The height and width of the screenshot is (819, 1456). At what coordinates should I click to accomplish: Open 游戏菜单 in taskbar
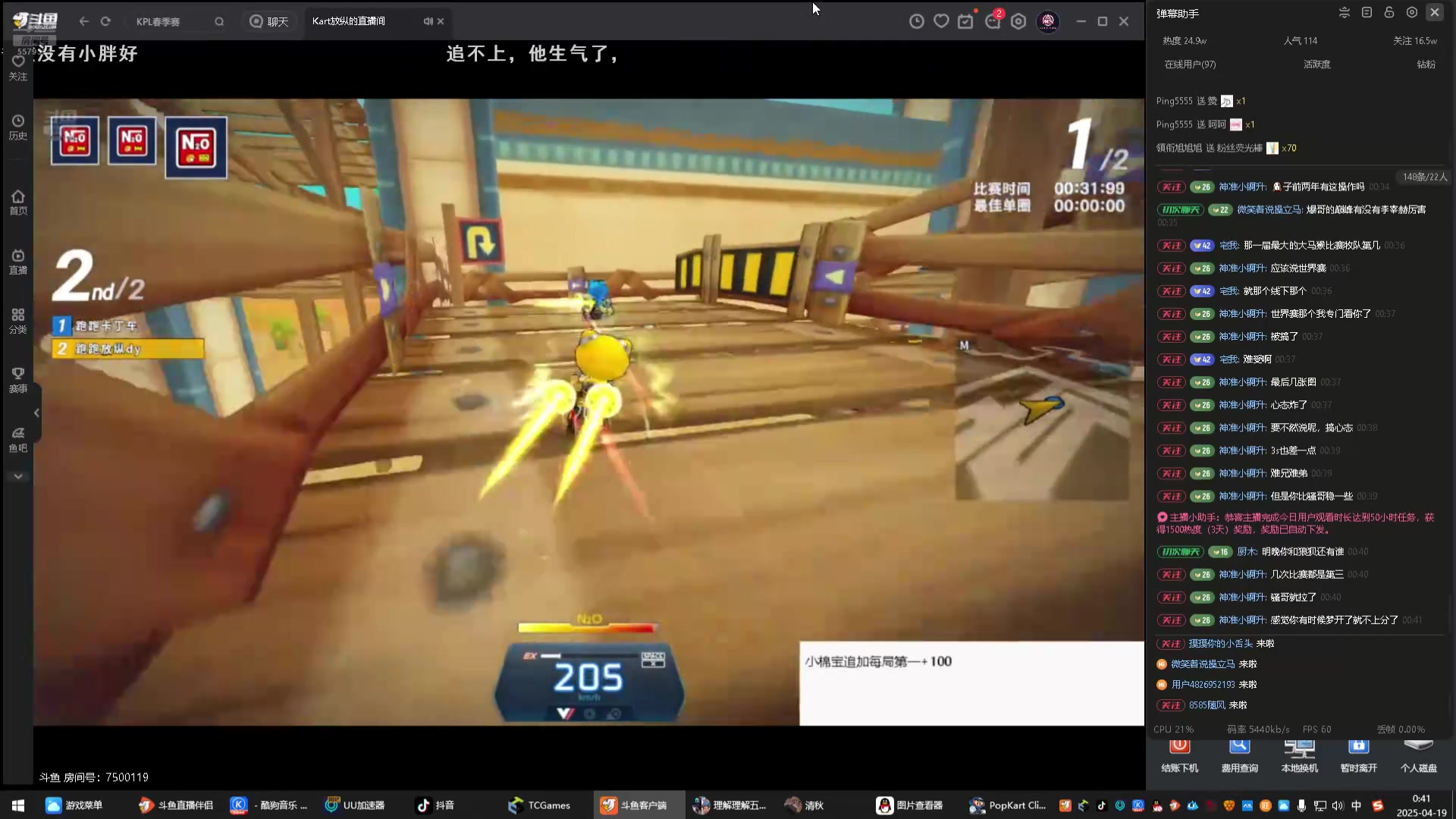[74, 805]
